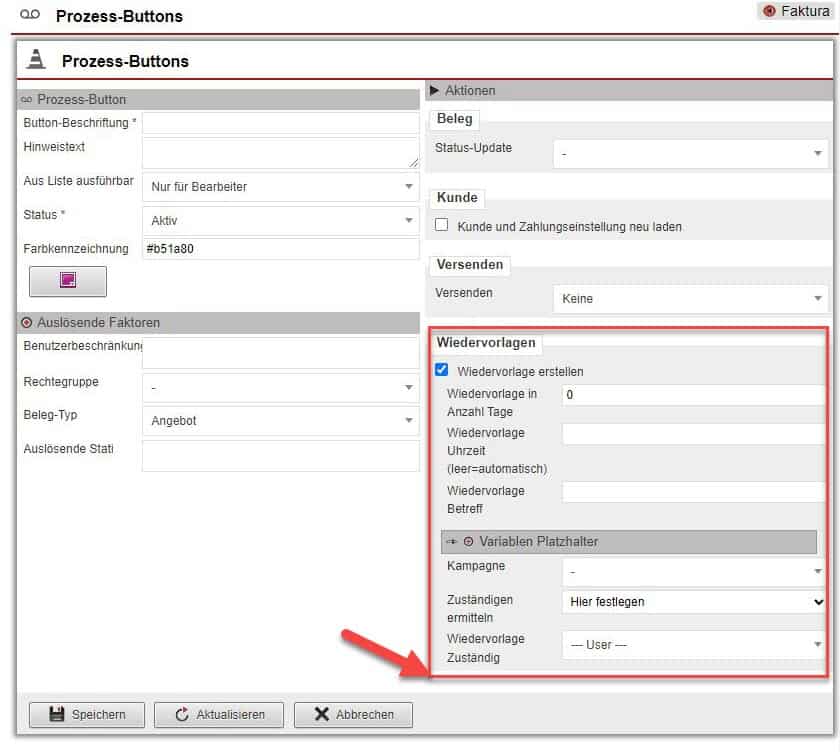Click the red icon next to Variablen Platzhalter
Viewport: 840px width, 752px height.
point(468,541)
